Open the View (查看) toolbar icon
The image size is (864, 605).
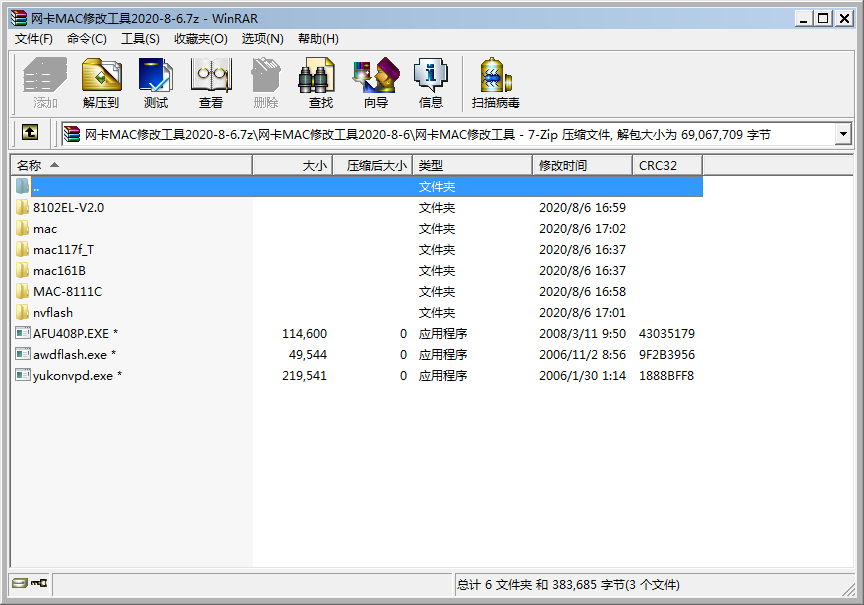click(x=211, y=83)
